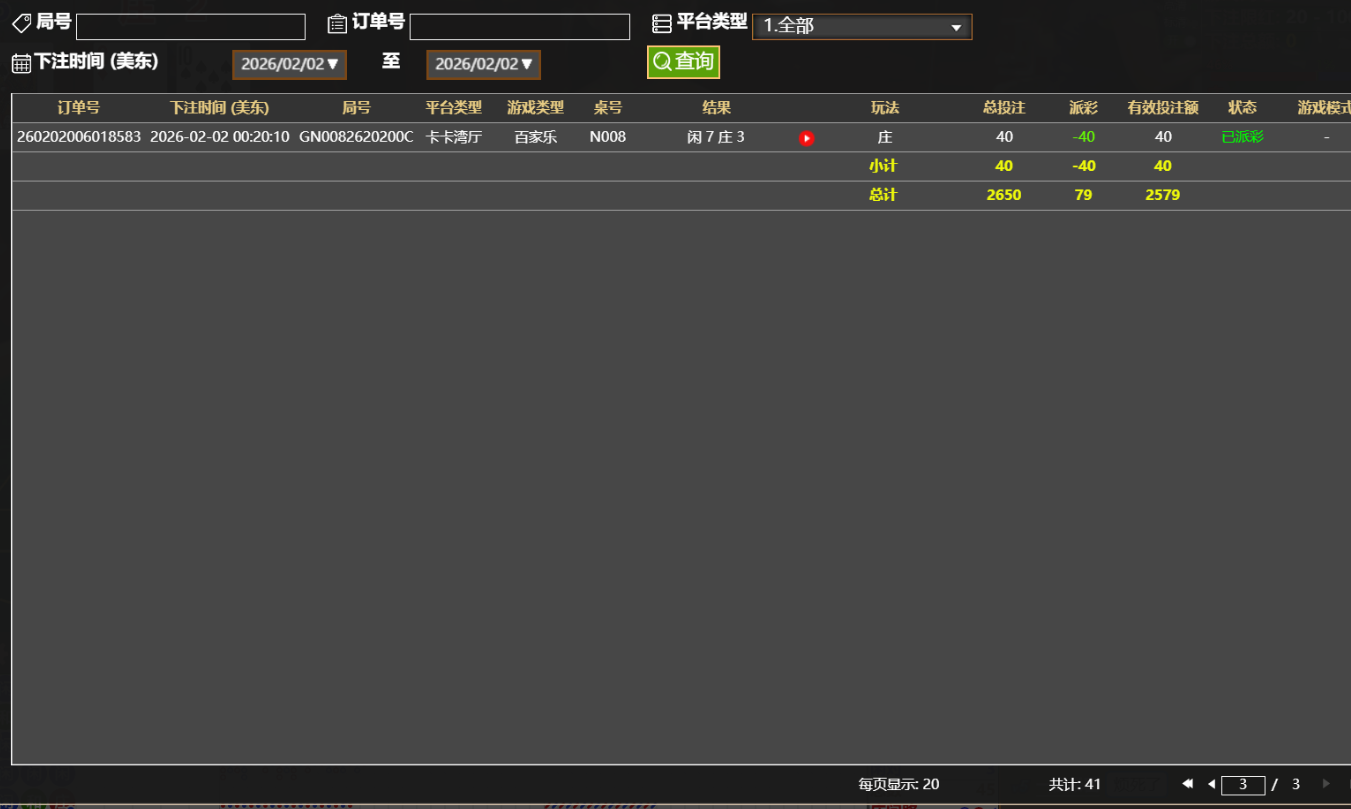The image size is (1351, 809).
Task: Open the 平台类型 dropdown showing 1.全部
Action: [x=862, y=26]
